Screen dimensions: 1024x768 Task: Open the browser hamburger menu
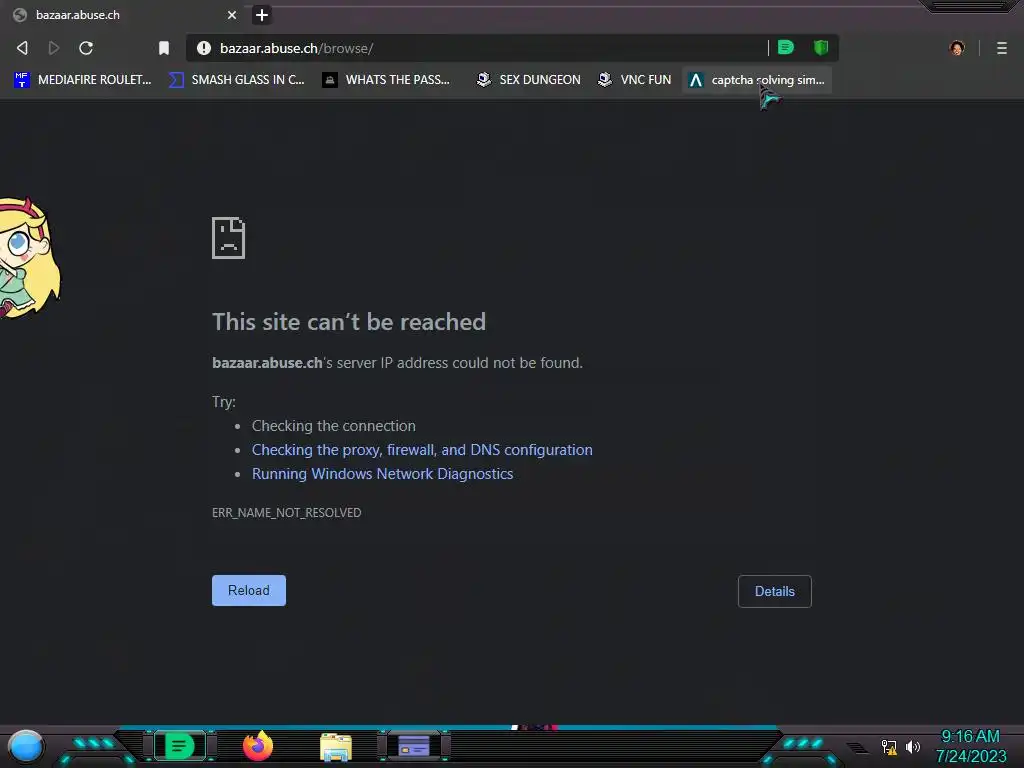click(1002, 48)
